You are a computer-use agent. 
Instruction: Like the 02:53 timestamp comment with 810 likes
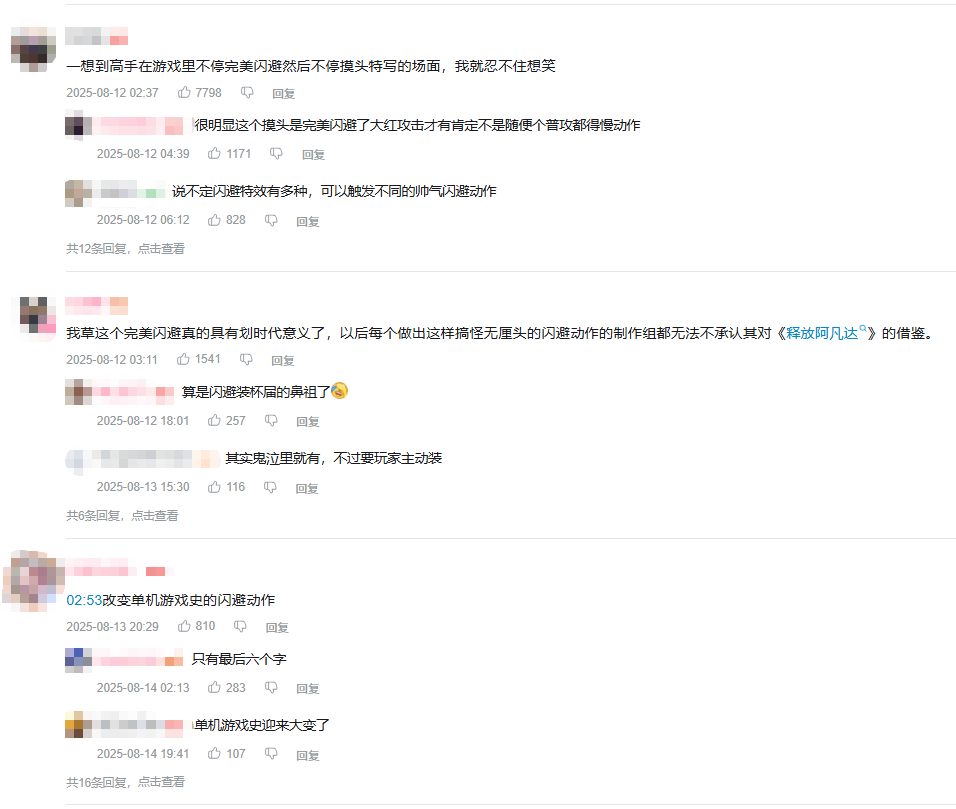pos(184,627)
